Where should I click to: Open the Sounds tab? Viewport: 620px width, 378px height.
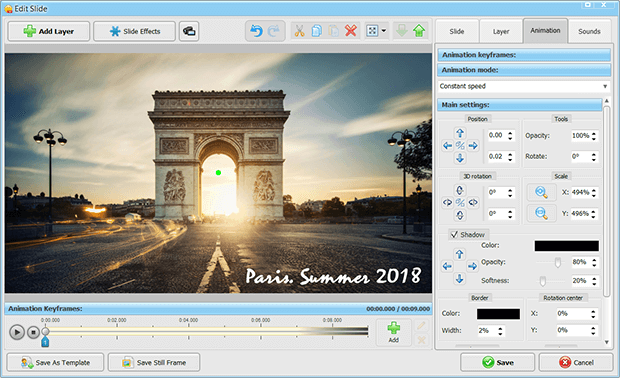[589, 31]
